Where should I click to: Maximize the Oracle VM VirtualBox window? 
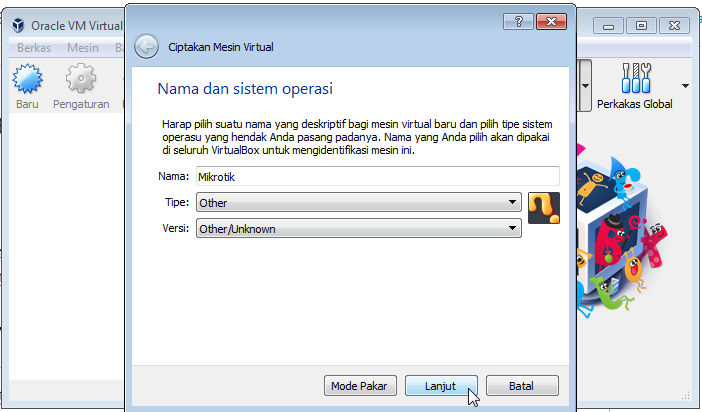[x=641, y=26]
